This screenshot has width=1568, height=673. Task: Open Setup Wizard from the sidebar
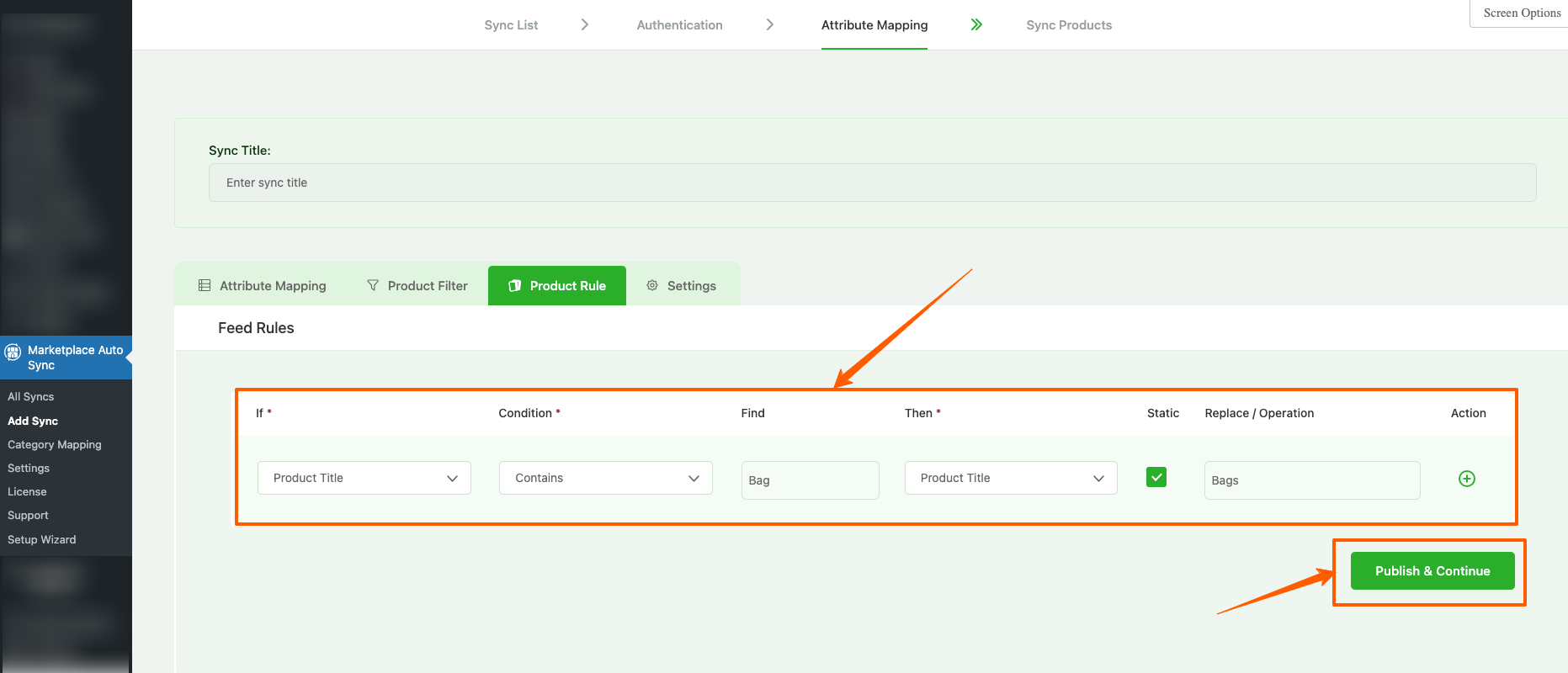[x=42, y=540]
